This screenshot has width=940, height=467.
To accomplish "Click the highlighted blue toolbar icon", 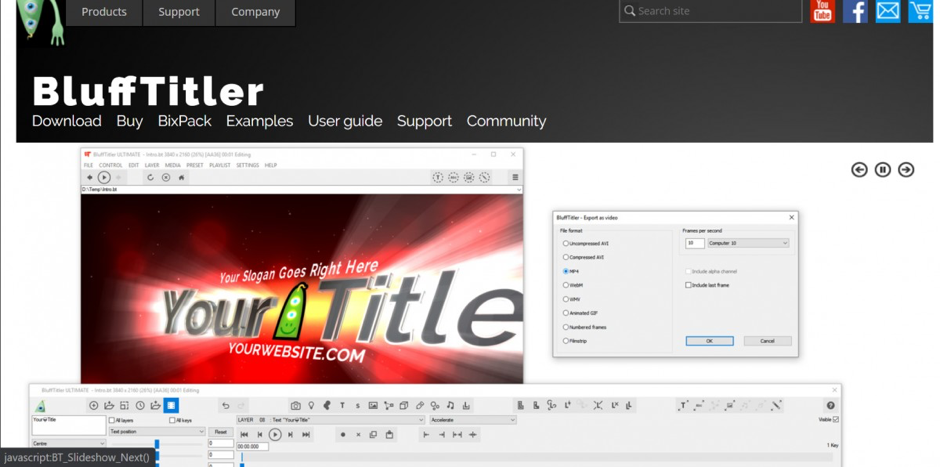I will tap(171, 406).
